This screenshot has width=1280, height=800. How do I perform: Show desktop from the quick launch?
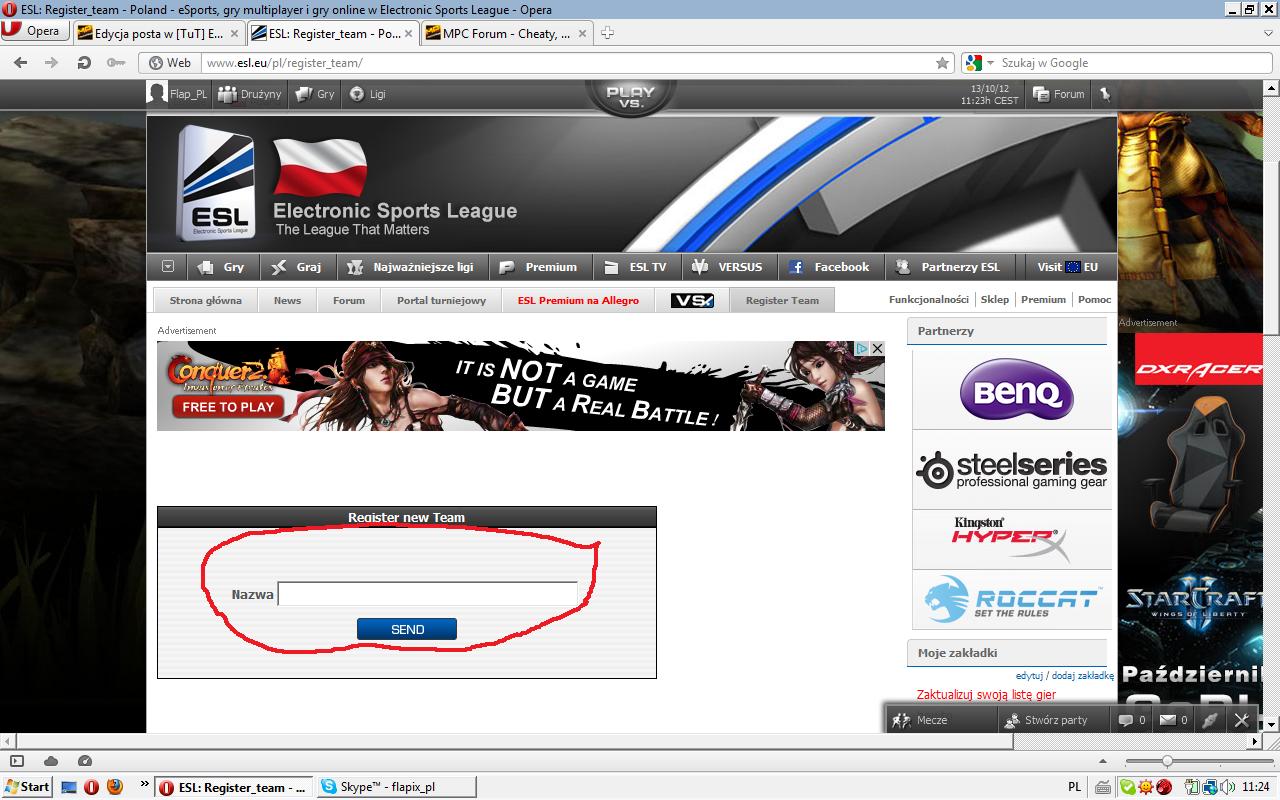click(x=69, y=787)
